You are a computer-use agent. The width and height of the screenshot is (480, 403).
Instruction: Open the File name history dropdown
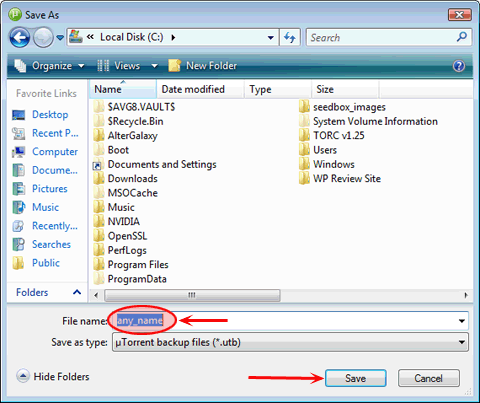[462, 321]
